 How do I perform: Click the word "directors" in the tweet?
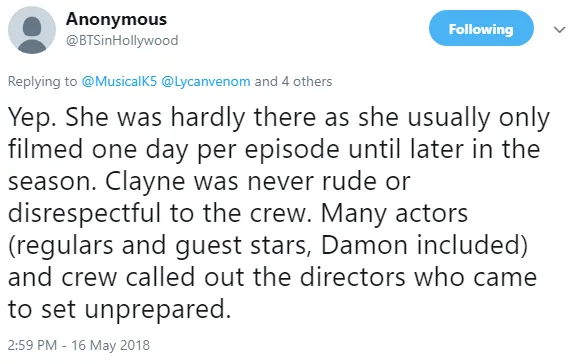click(352, 277)
